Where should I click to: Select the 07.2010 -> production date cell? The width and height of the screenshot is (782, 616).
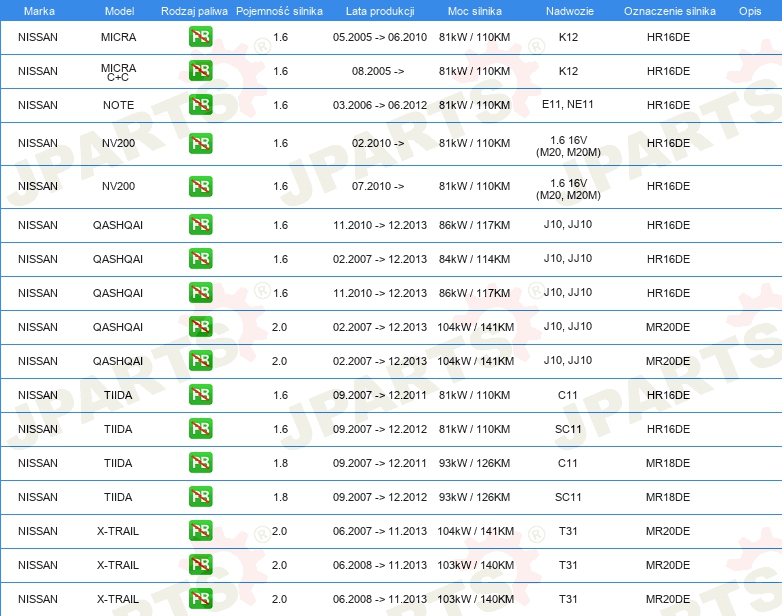point(378,186)
